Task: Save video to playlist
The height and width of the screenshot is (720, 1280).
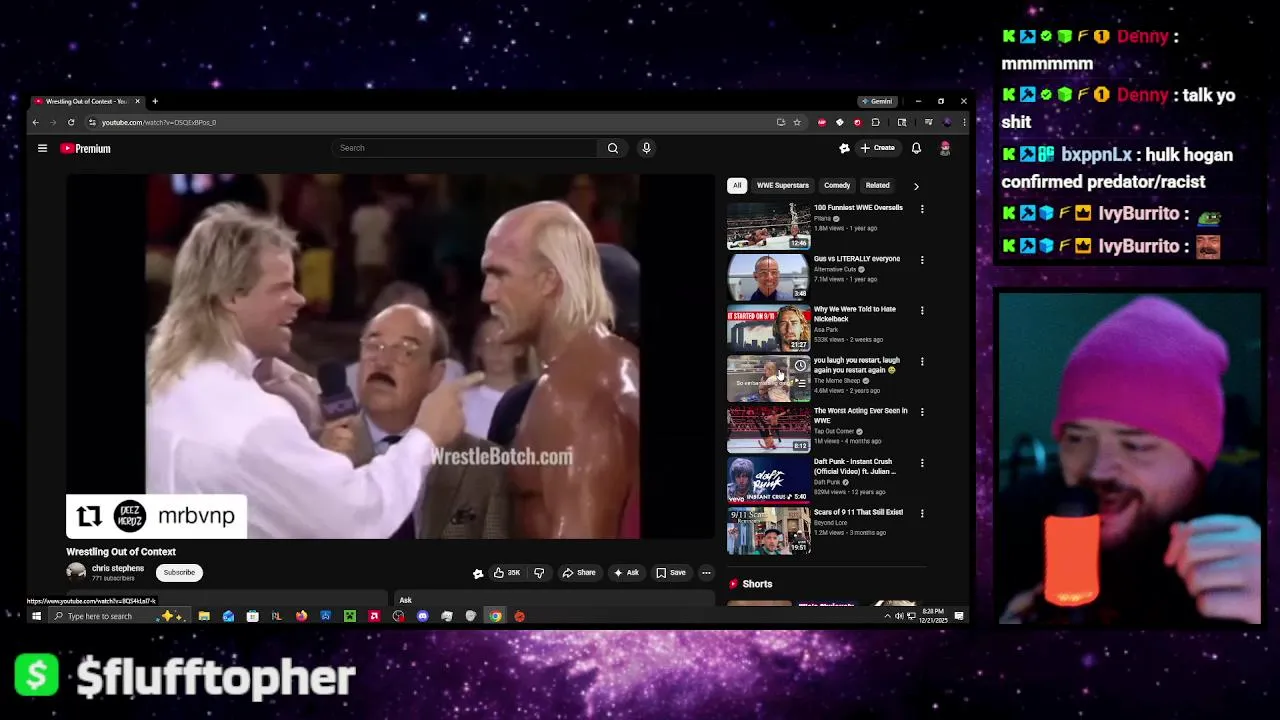Action: [671, 573]
